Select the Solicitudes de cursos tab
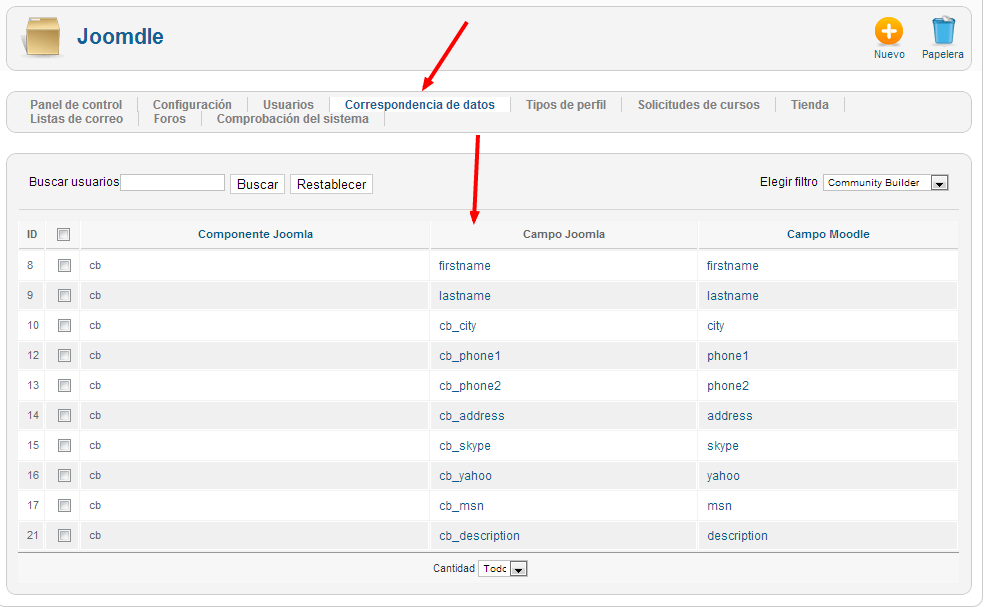This screenshot has height=608, width=986. [698, 105]
